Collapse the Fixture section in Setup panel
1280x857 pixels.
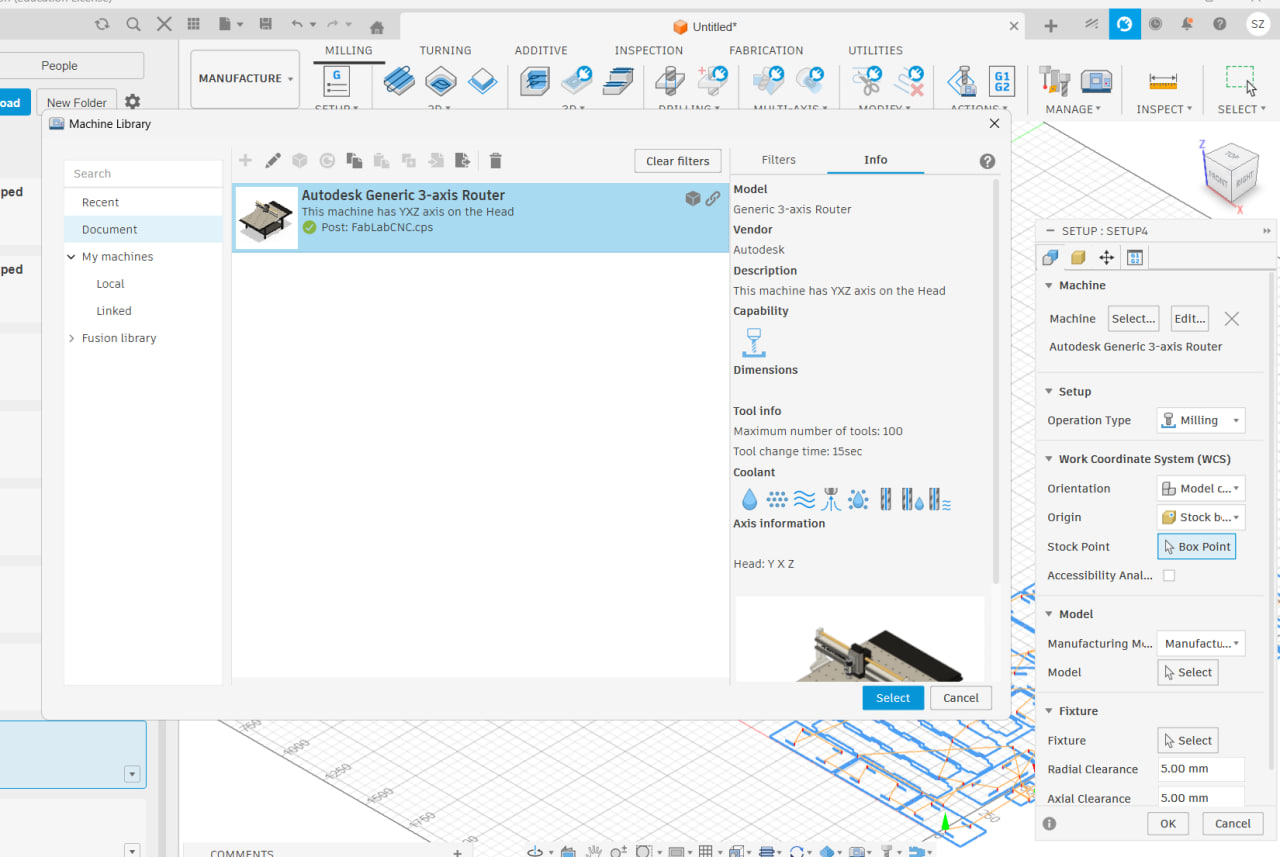click(1049, 712)
